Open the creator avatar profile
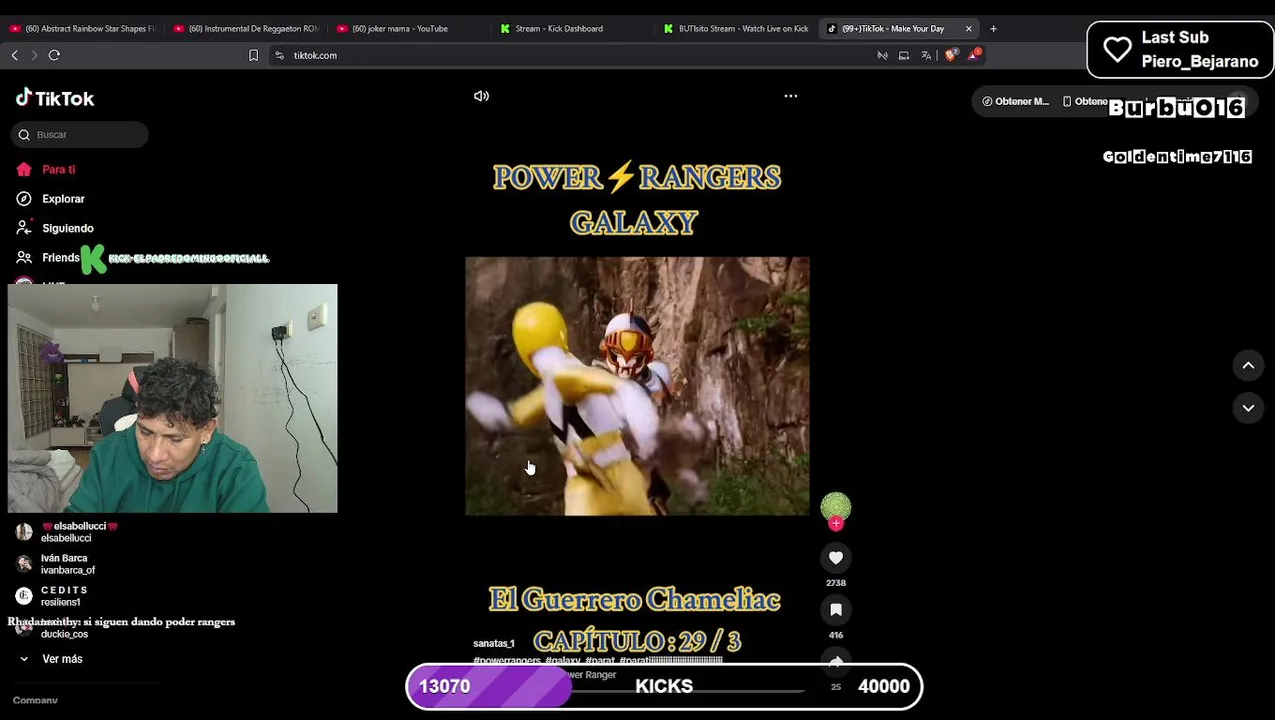Viewport: 1275px width, 720px height. (x=836, y=507)
